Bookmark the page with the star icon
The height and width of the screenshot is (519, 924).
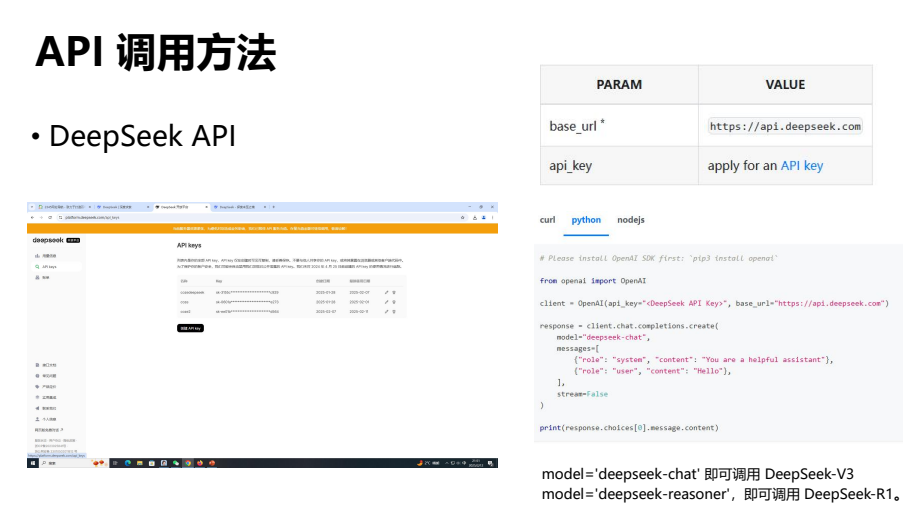pos(463,217)
